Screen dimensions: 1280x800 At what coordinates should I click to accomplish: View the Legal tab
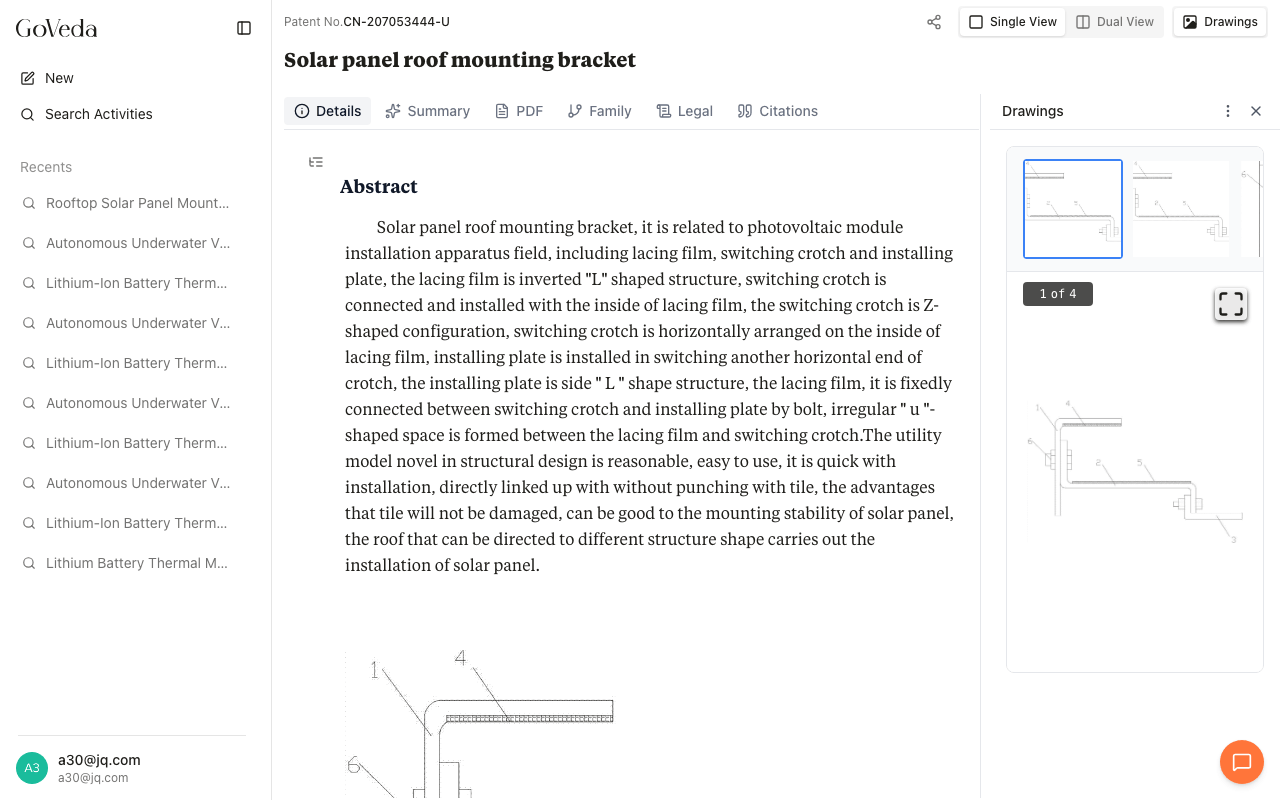click(684, 111)
